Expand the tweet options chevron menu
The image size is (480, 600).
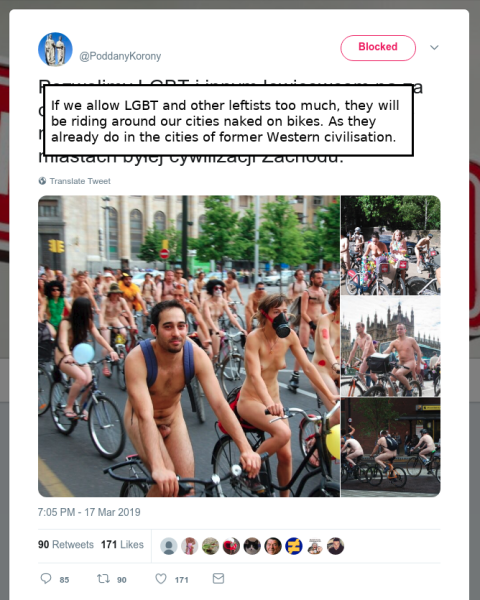click(x=434, y=47)
